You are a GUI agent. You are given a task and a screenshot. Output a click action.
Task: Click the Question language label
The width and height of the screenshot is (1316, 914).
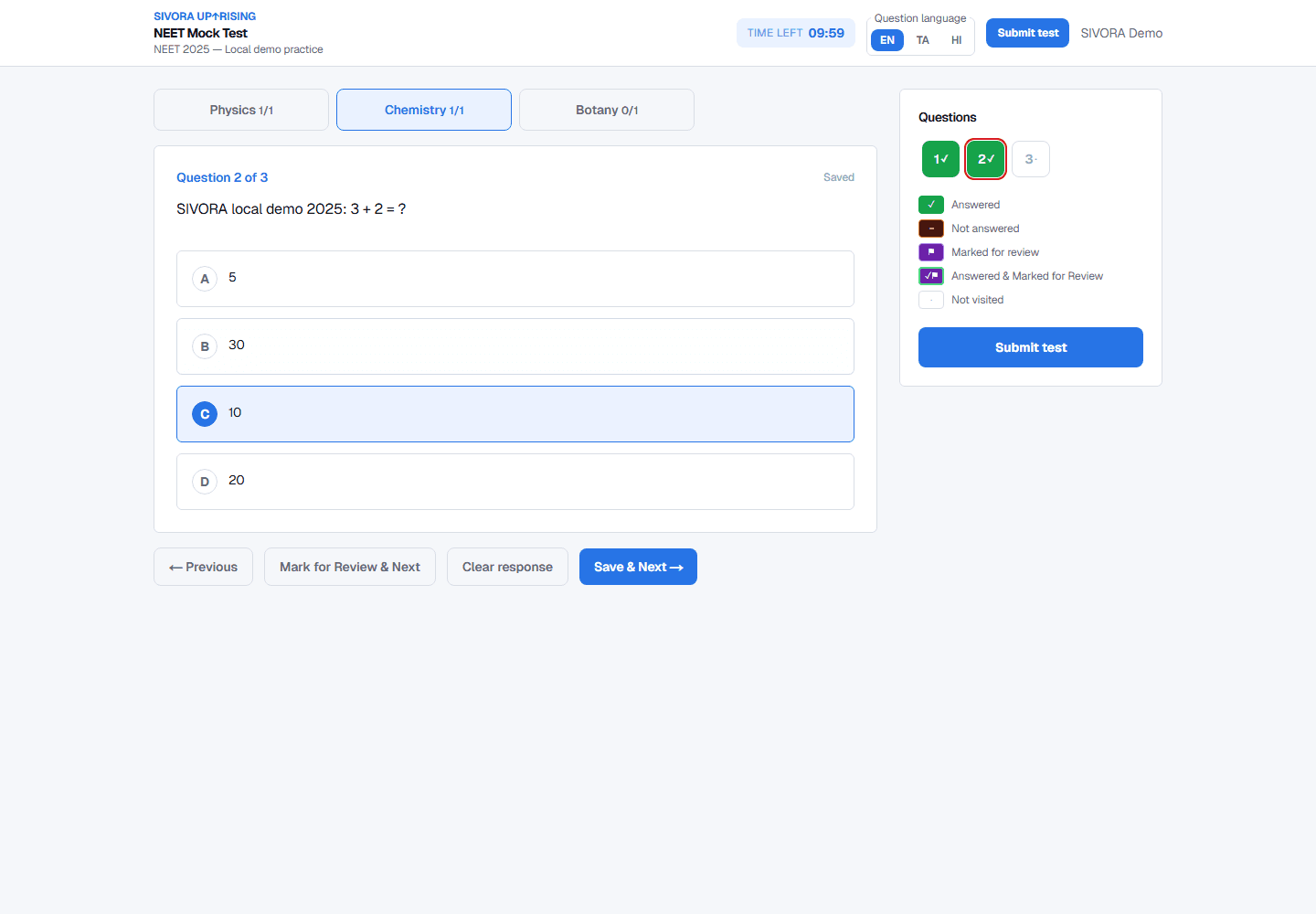coord(920,18)
